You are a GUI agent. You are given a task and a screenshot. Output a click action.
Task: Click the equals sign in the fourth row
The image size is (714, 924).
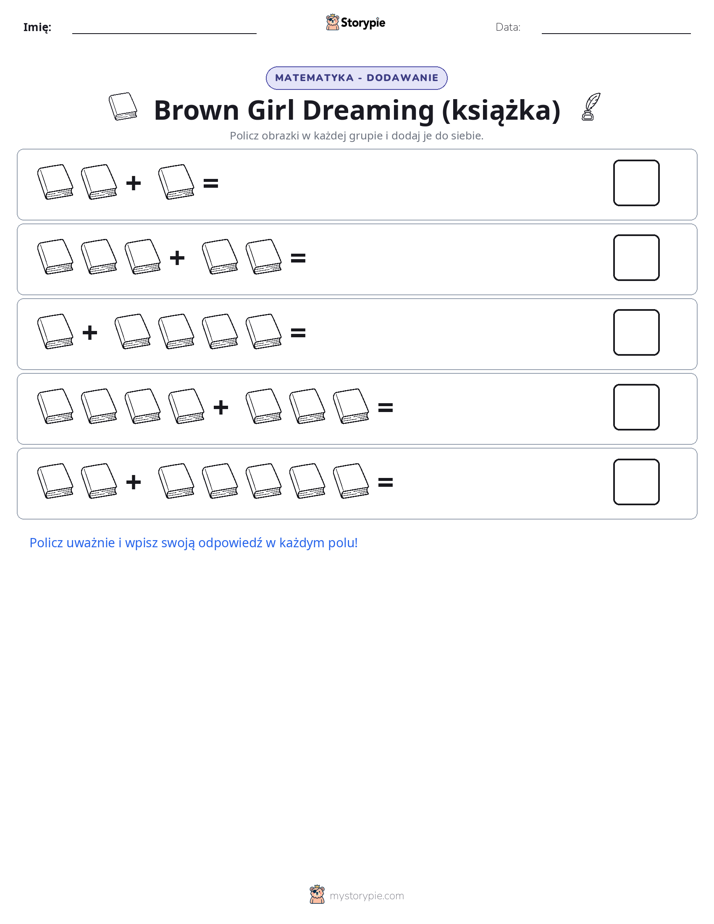385,407
